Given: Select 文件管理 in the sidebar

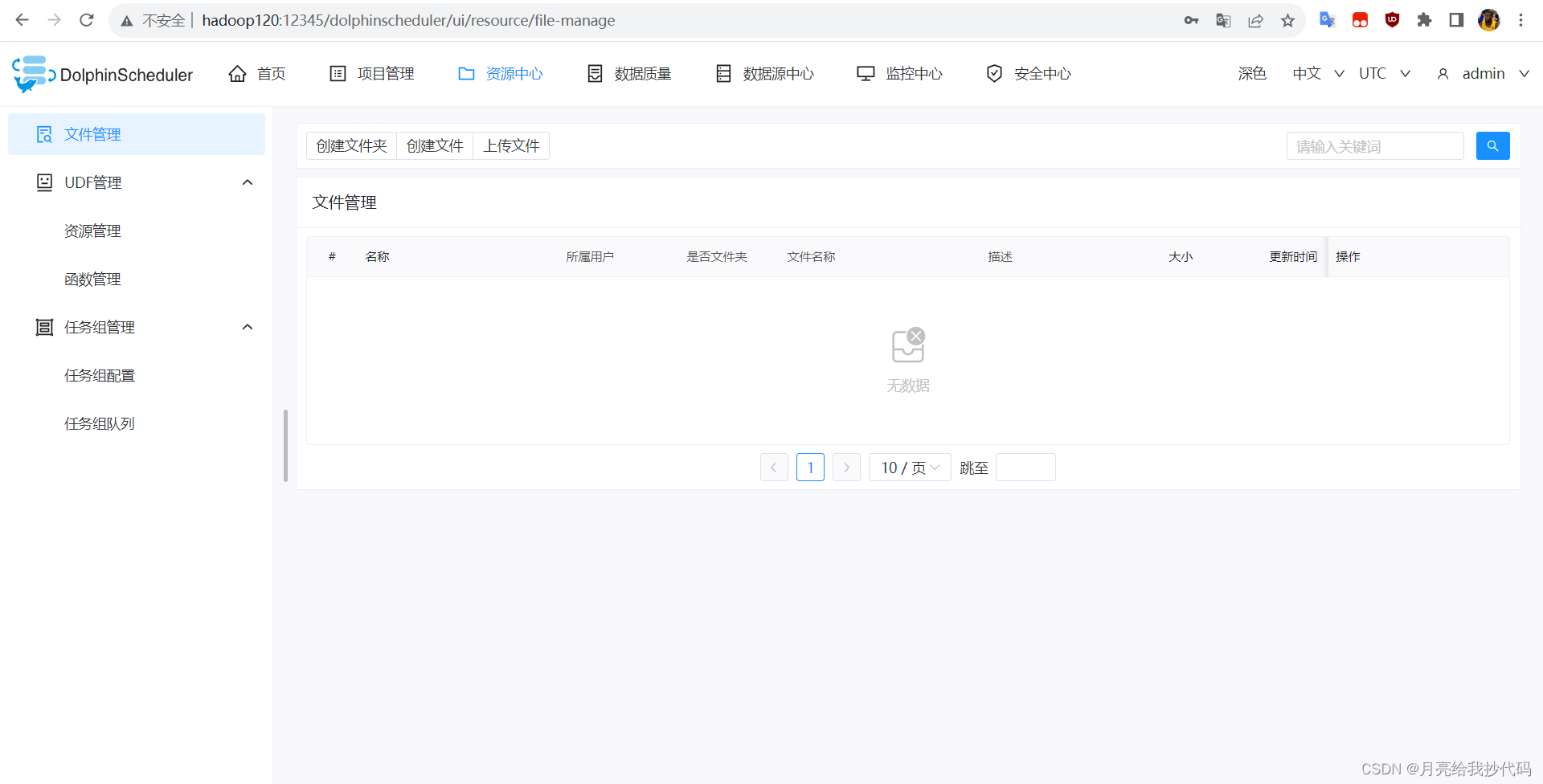Looking at the screenshot, I should tap(137, 134).
